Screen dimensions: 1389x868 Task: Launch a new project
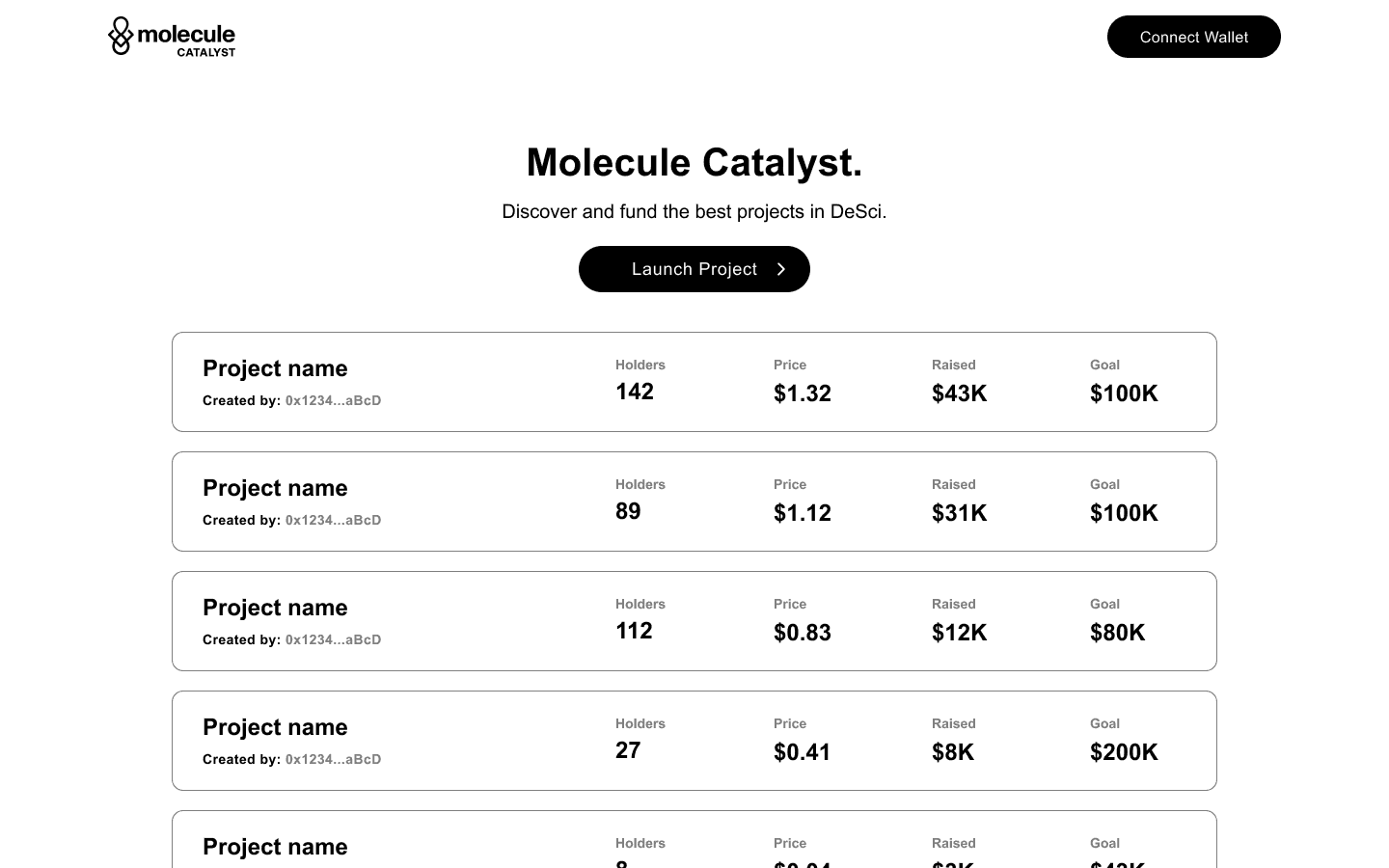coord(694,269)
